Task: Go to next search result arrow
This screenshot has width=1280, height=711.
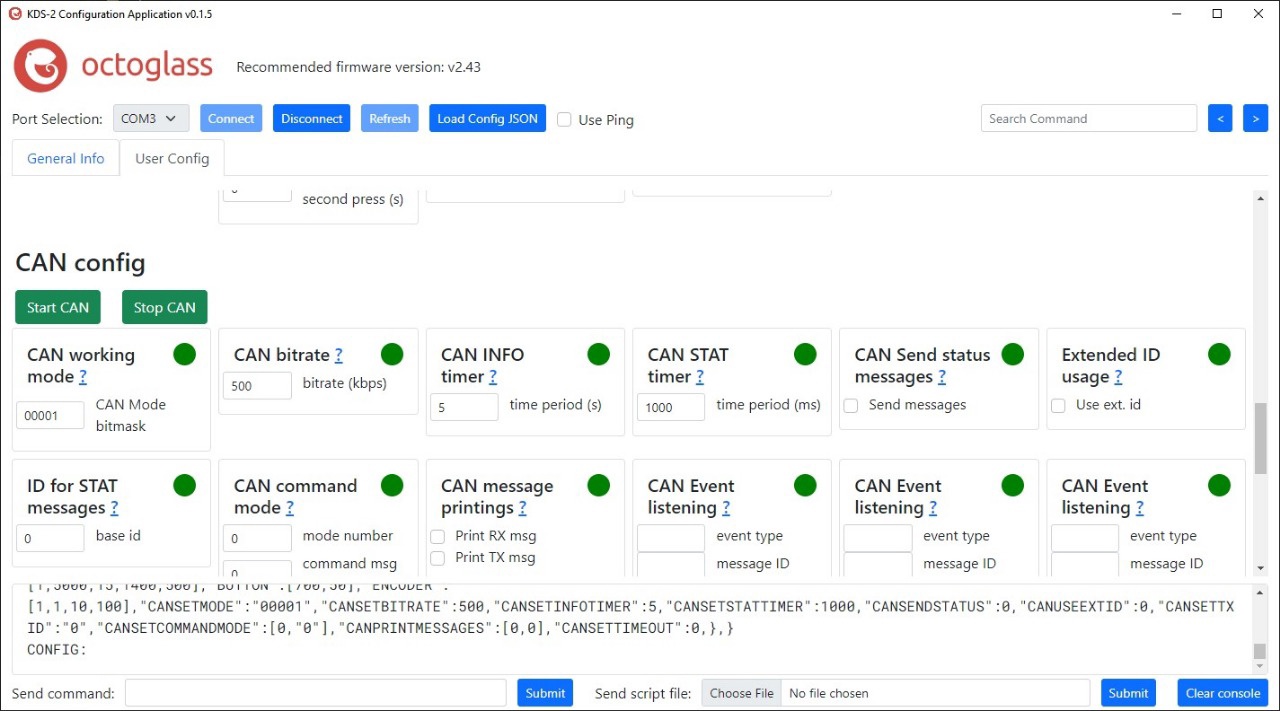Action: coord(1255,118)
